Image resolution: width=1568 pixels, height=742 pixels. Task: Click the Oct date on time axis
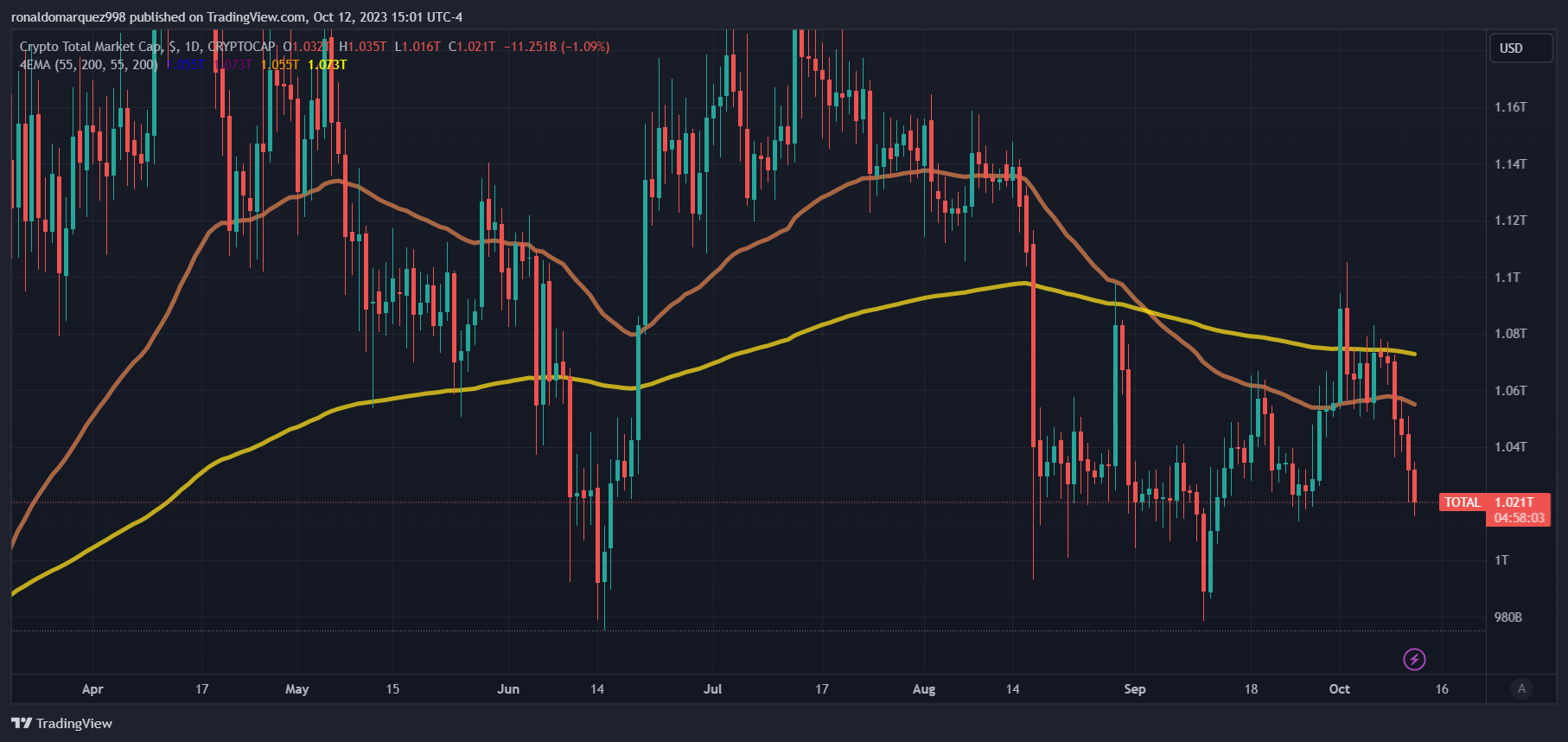coord(1339,689)
